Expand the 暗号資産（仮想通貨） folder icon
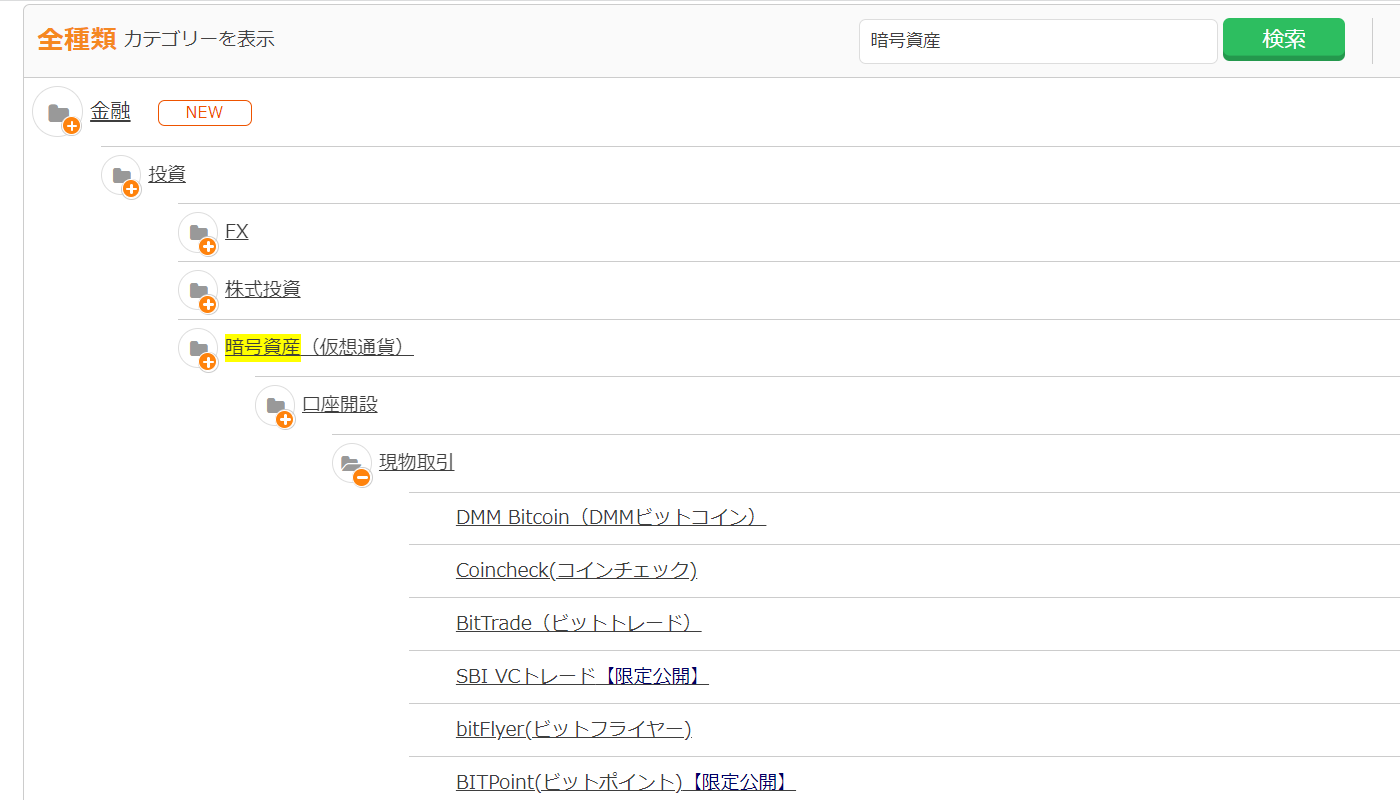This screenshot has width=1400, height=800. [198, 348]
